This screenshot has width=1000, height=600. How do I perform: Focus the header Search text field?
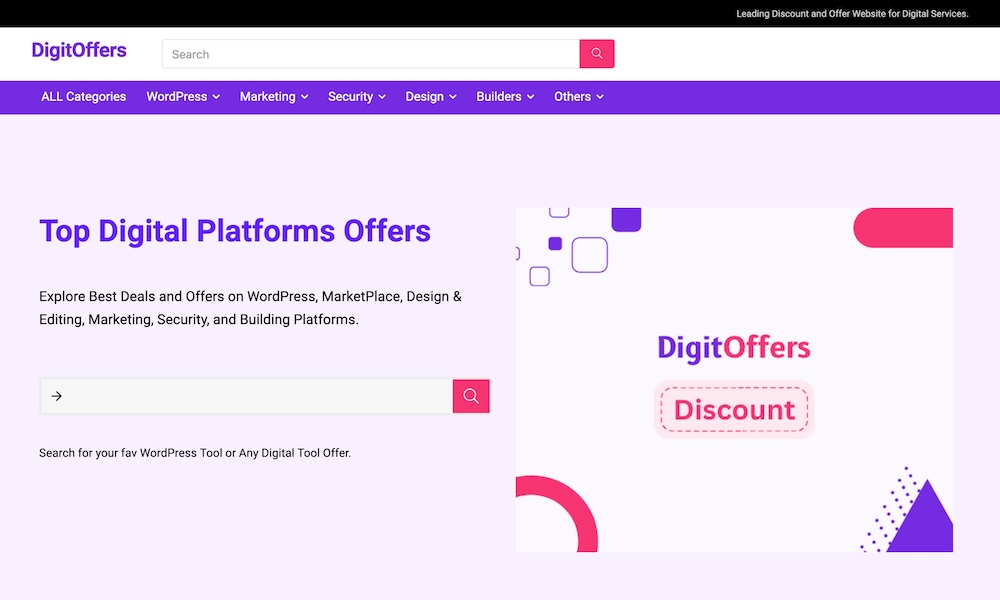point(370,54)
